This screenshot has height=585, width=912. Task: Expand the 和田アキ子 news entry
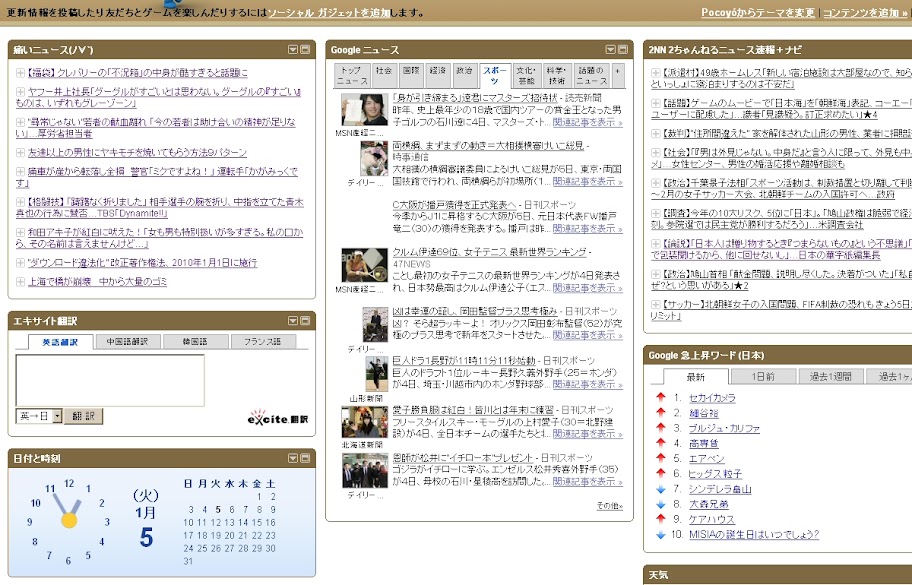(20, 233)
